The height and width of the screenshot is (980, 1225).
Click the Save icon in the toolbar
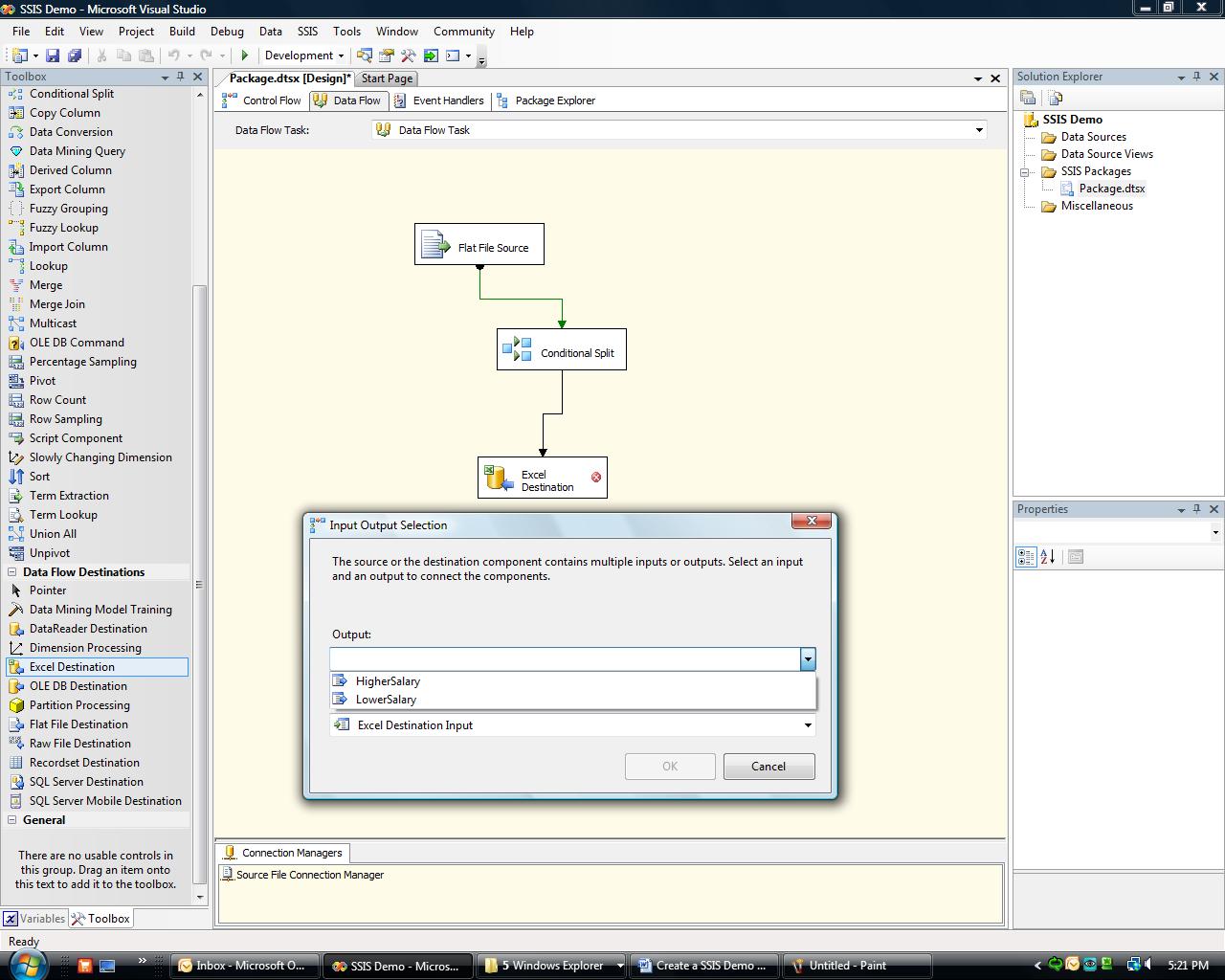click(53, 56)
